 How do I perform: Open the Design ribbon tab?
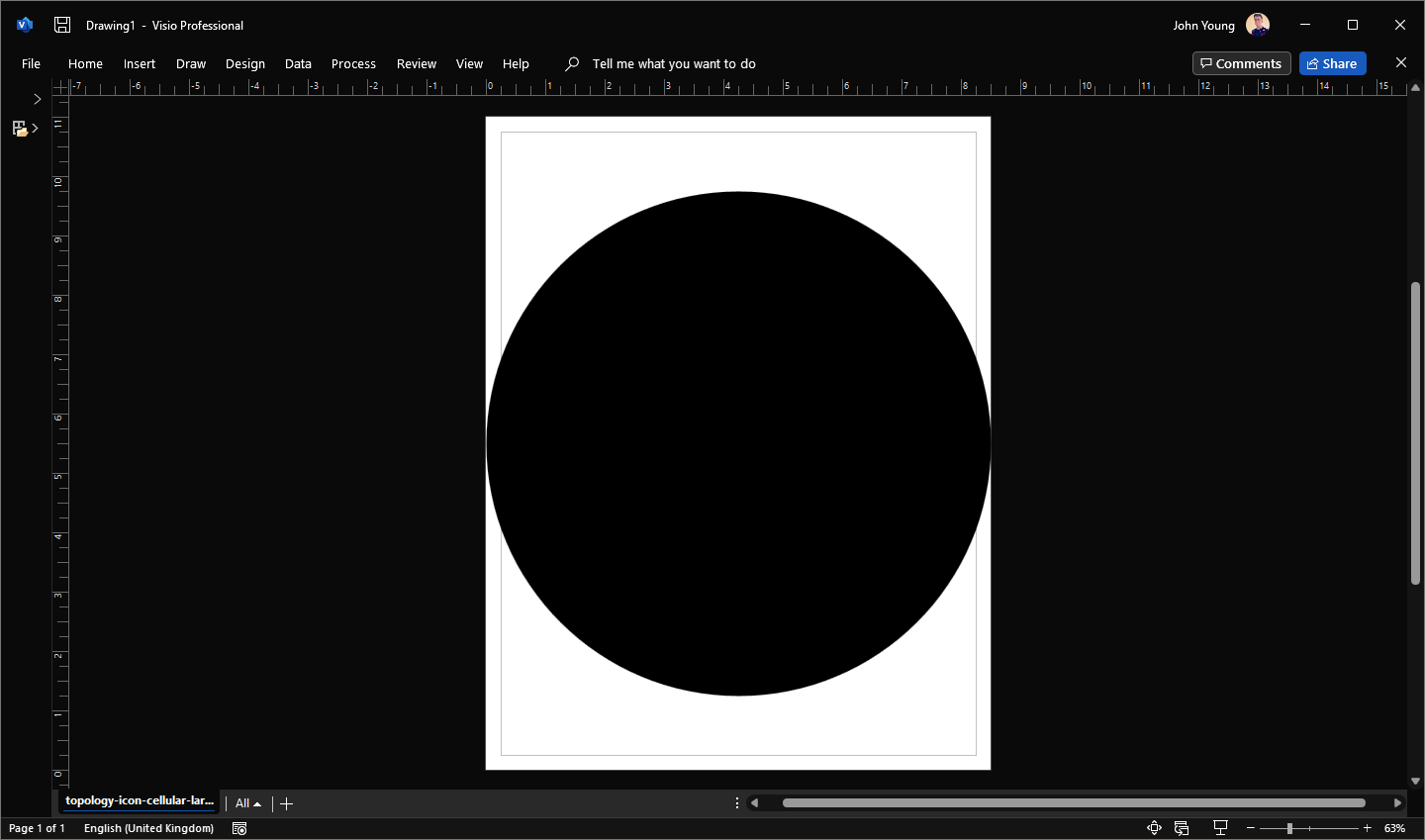point(244,63)
